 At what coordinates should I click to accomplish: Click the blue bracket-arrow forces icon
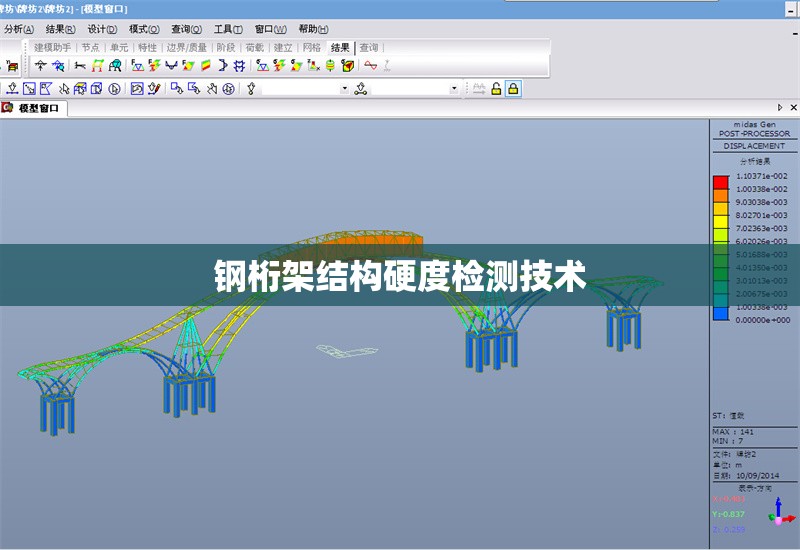point(222,65)
